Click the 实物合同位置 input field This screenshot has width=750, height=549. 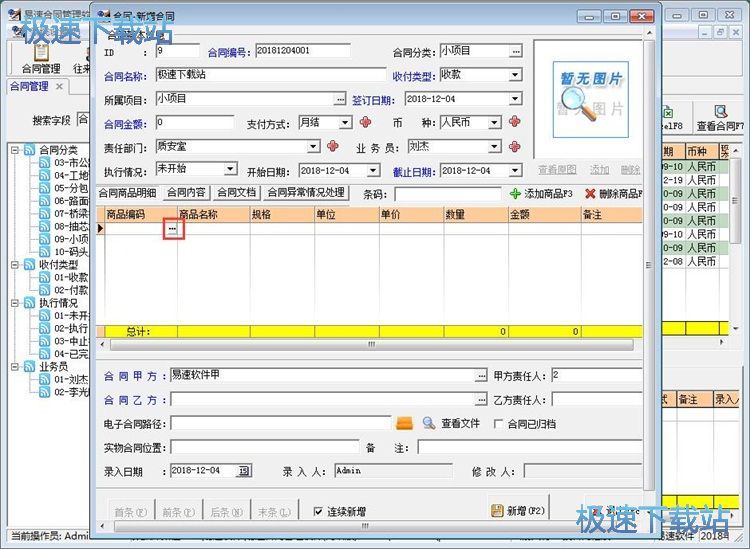[265, 448]
